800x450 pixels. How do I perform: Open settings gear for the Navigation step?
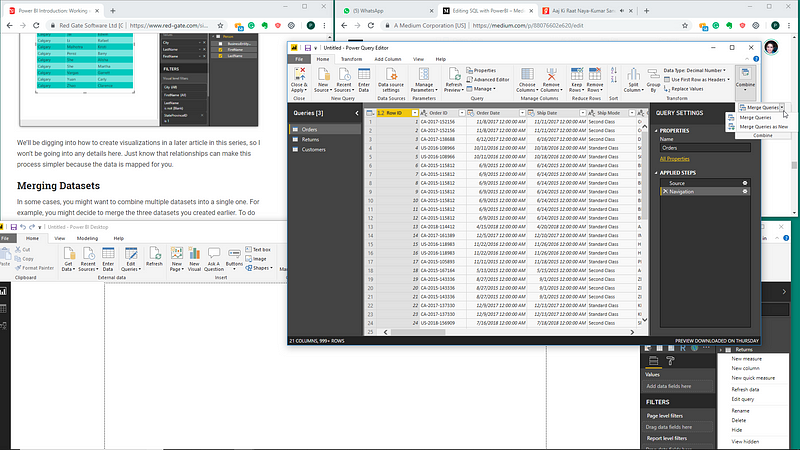coord(745,191)
